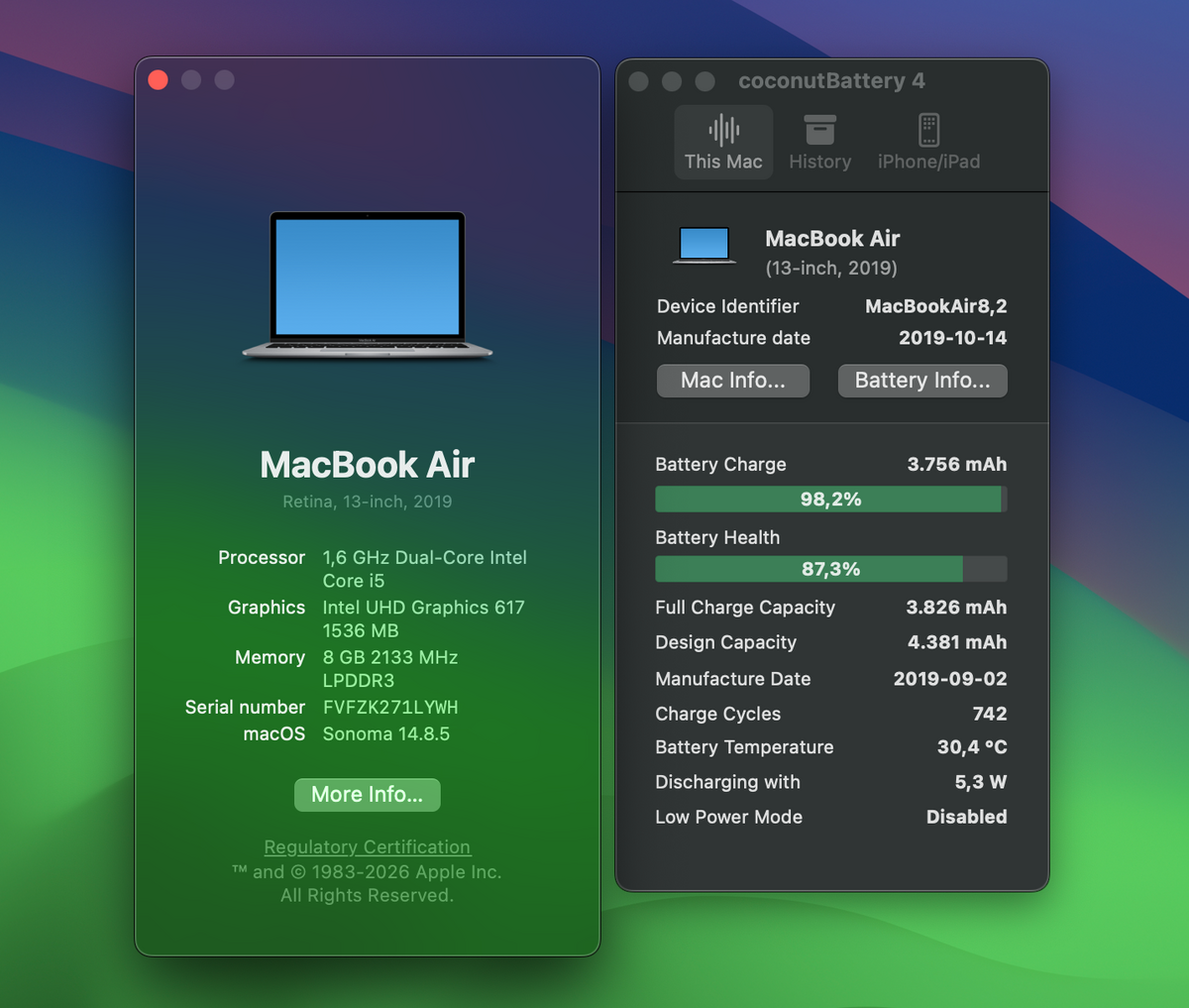Close the About This Mac window
The width and height of the screenshot is (1189, 1008).
[x=159, y=80]
